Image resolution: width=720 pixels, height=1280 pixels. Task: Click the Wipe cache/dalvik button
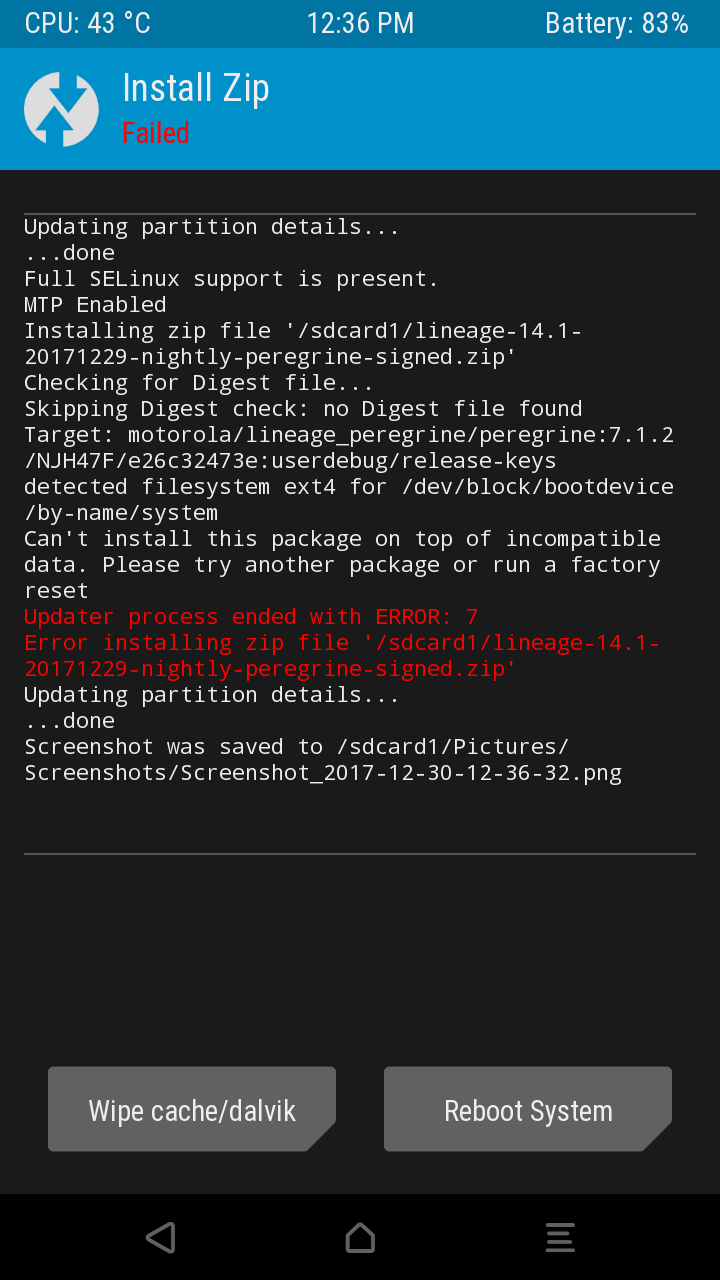click(192, 1109)
